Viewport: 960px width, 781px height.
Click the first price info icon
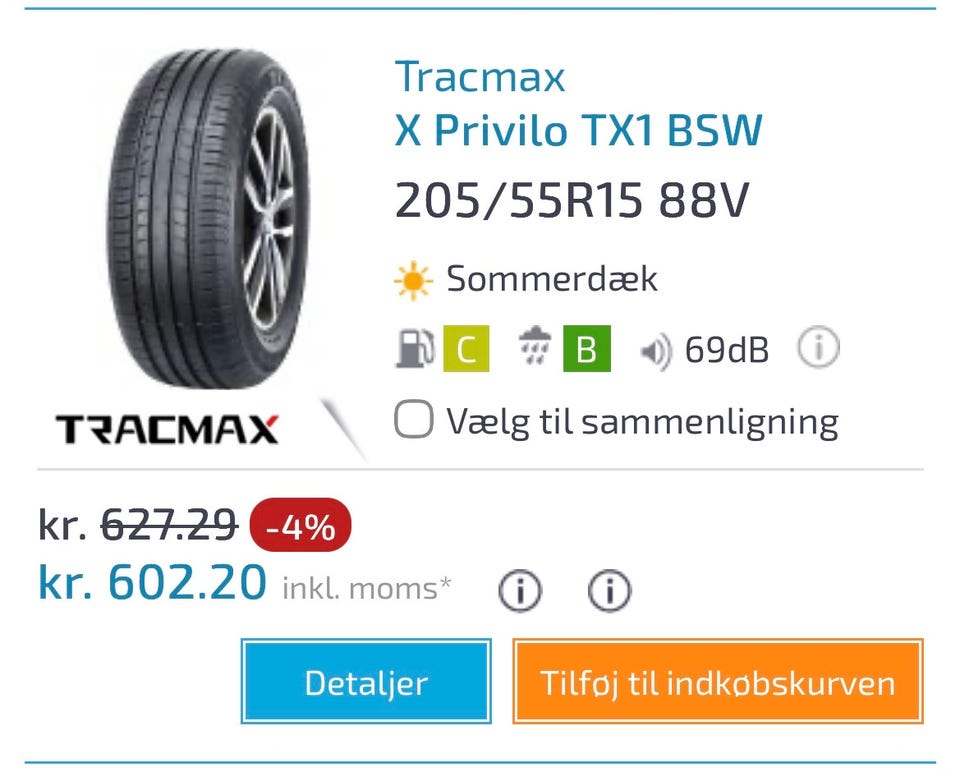click(x=520, y=592)
